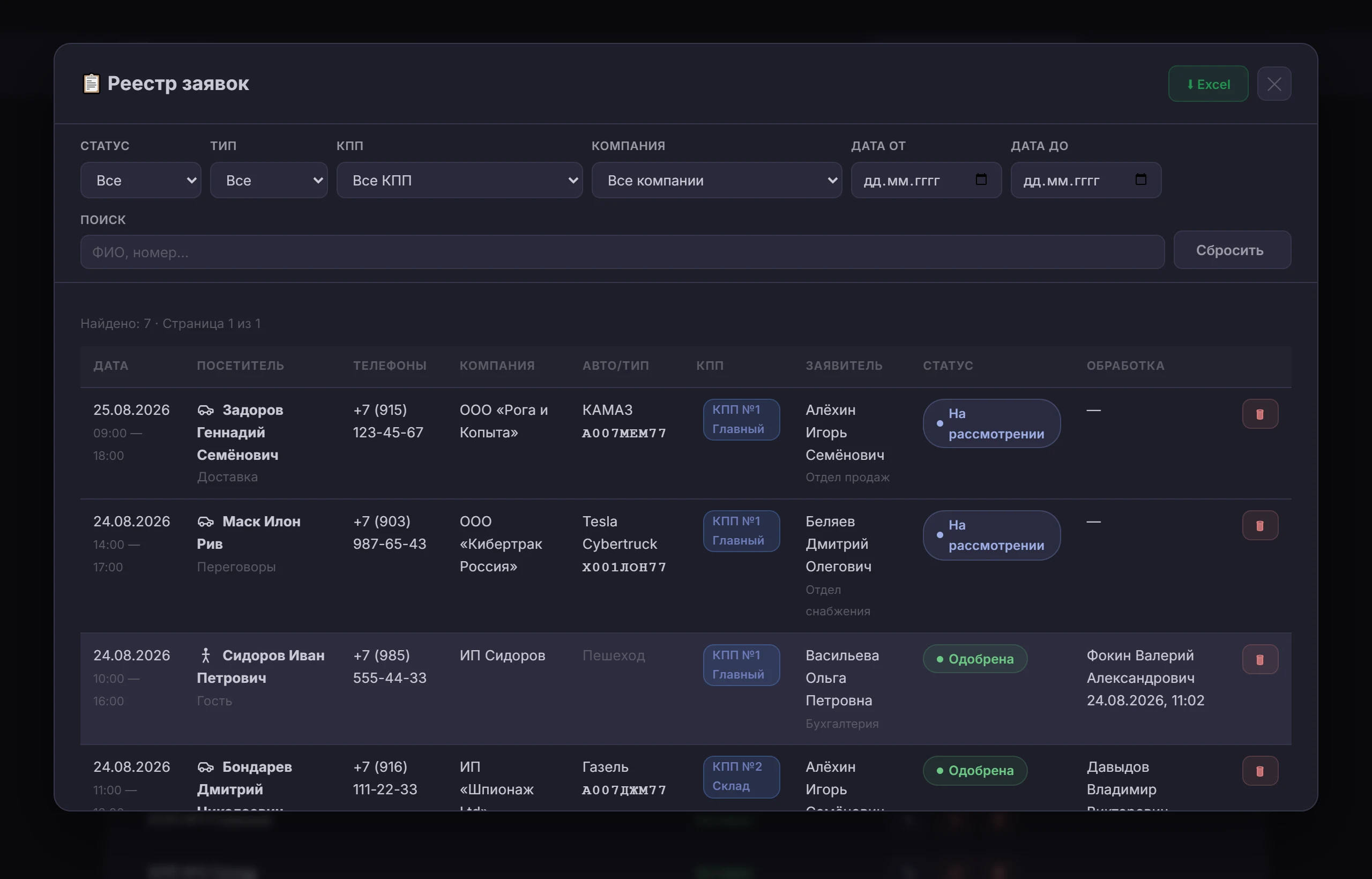Focus the ФИО, номер search field
Image resolution: width=1372 pixels, height=879 pixels.
pos(622,252)
